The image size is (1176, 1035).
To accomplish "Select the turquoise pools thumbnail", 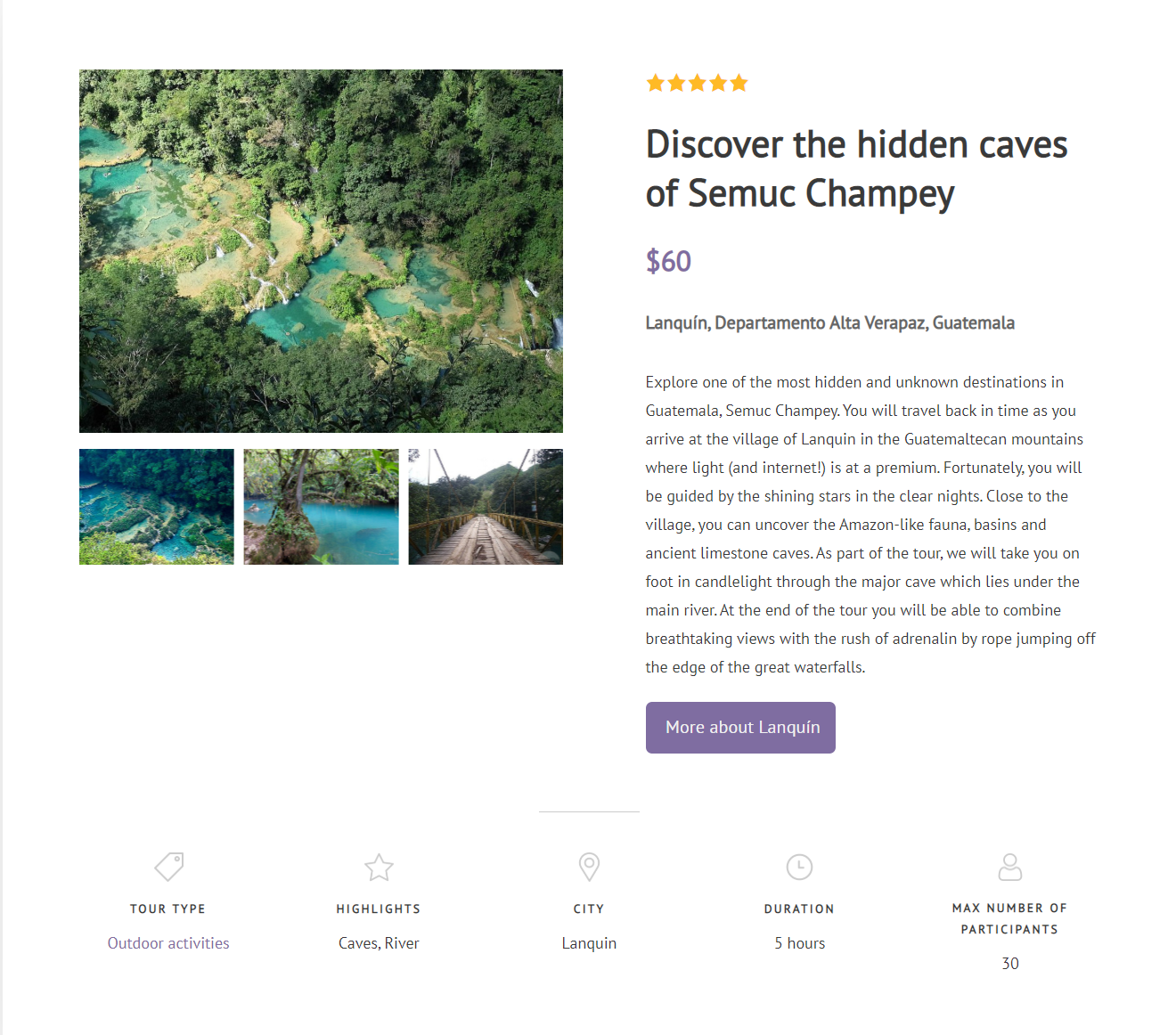I will point(157,507).
